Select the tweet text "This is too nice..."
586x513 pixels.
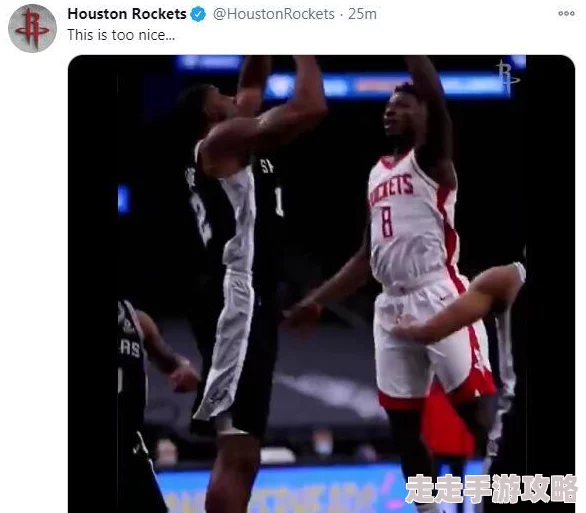(121, 35)
